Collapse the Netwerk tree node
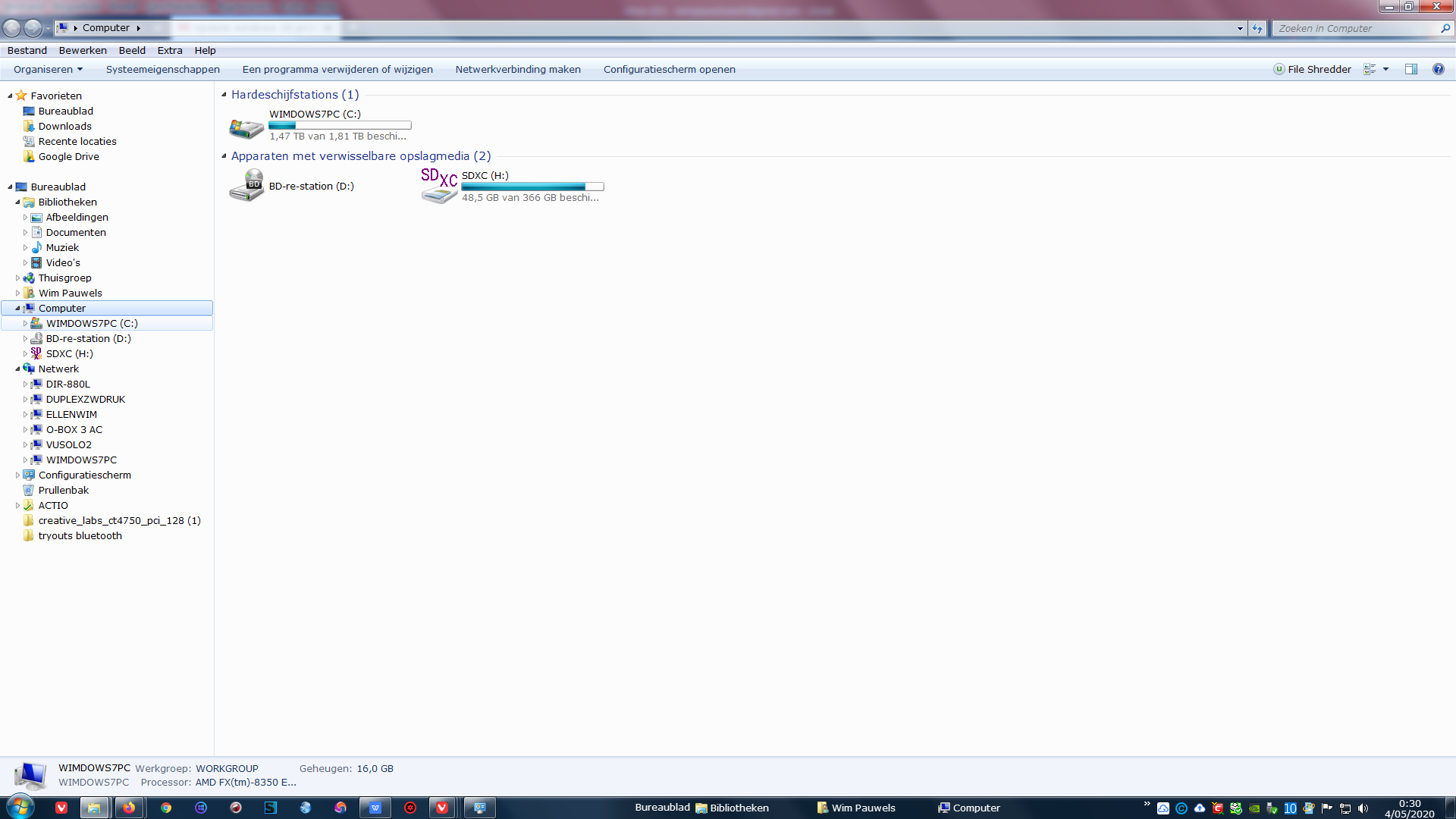This screenshot has height=819, width=1456. pos(17,369)
